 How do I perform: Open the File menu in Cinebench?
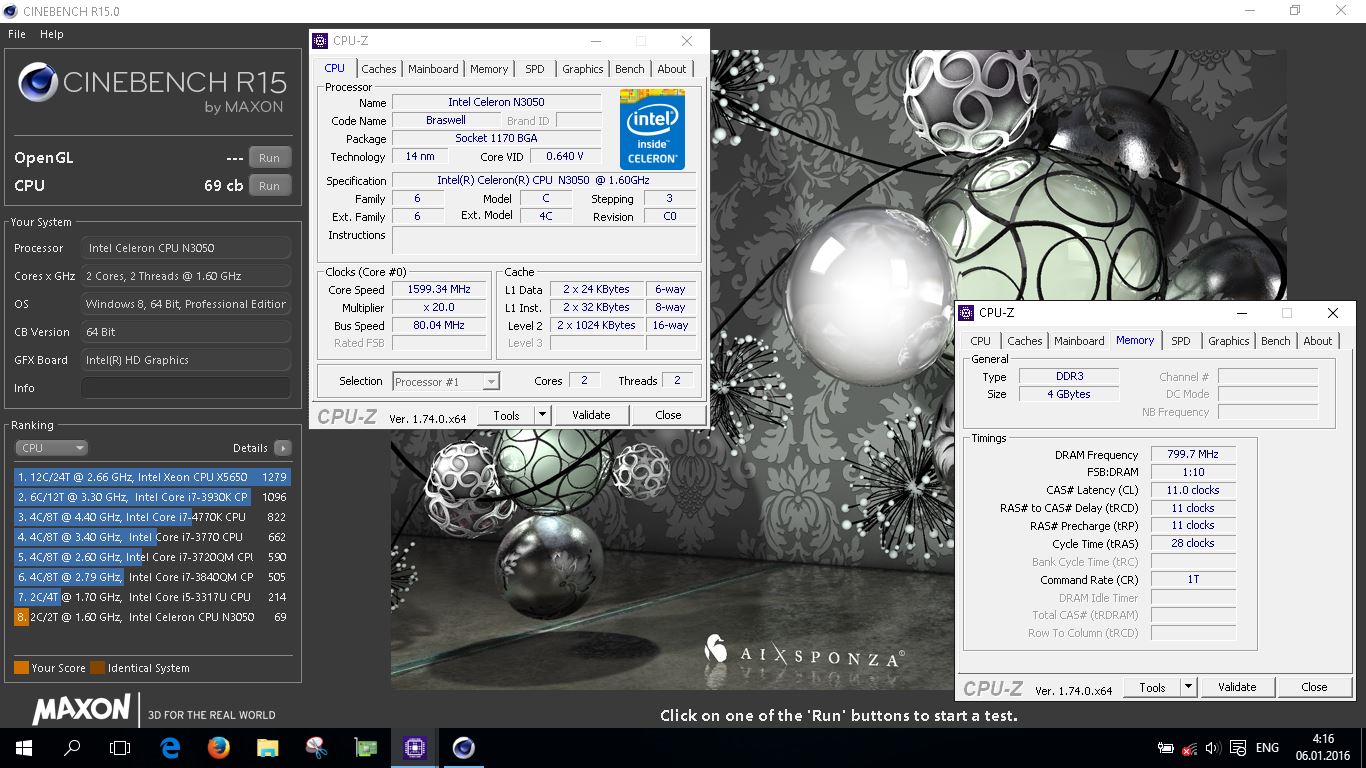tap(17, 34)
